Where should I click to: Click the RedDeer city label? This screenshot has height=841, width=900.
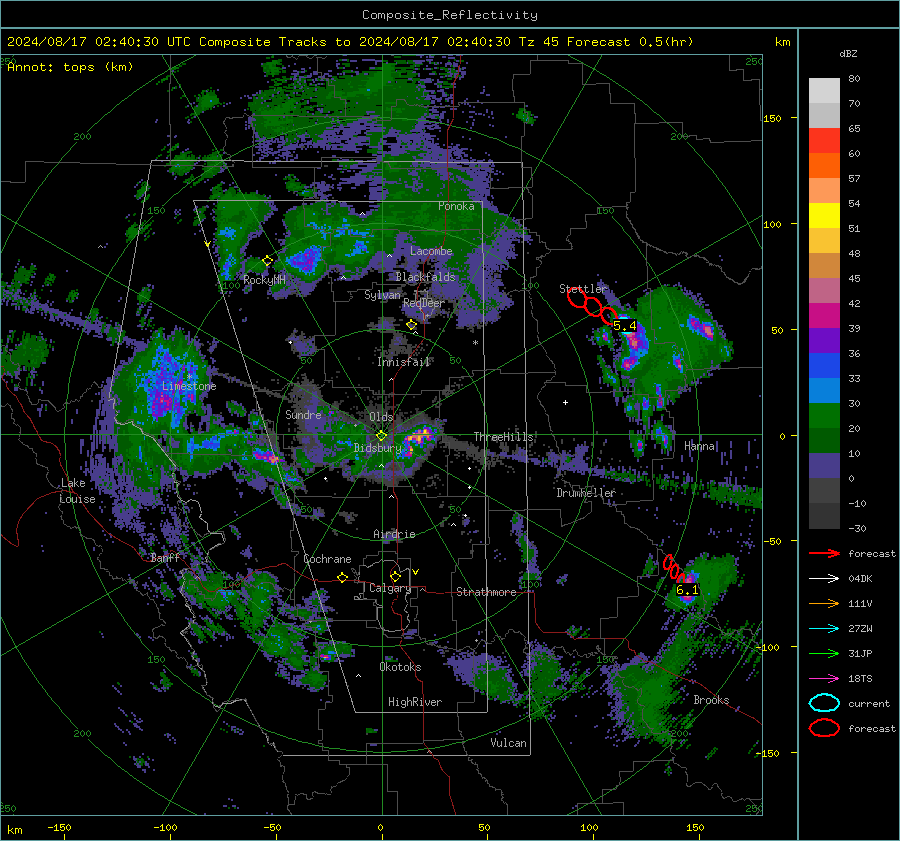(x=424, y=303)
